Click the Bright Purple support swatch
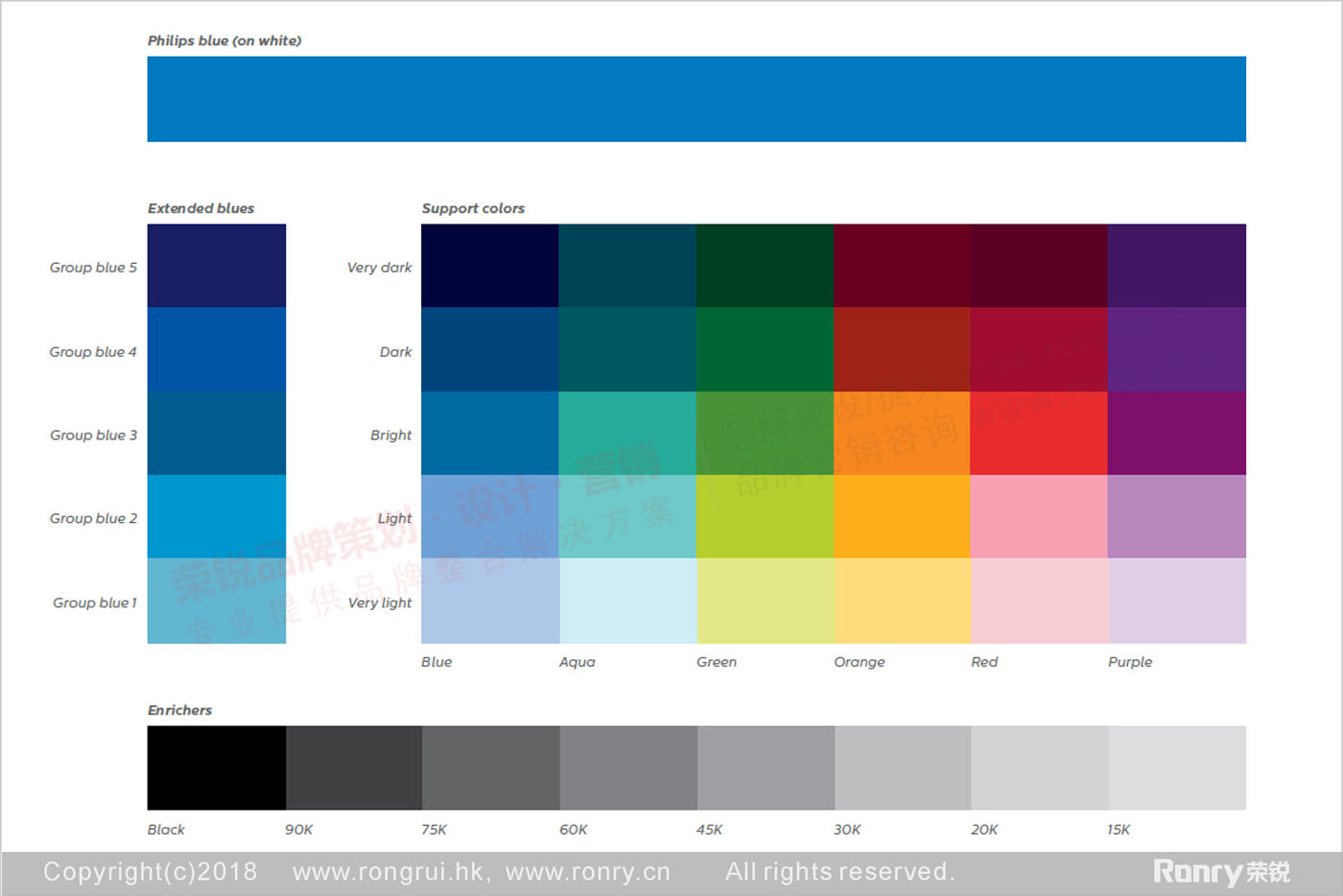The width and height of the screenshot is (1343, 896). [x=1177, y=433]
